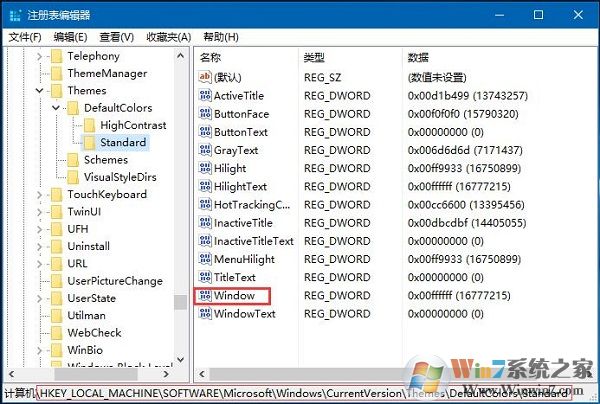Click the VisualStyleDirs folder icon
600x404 pixels.
tap(73, 177)
